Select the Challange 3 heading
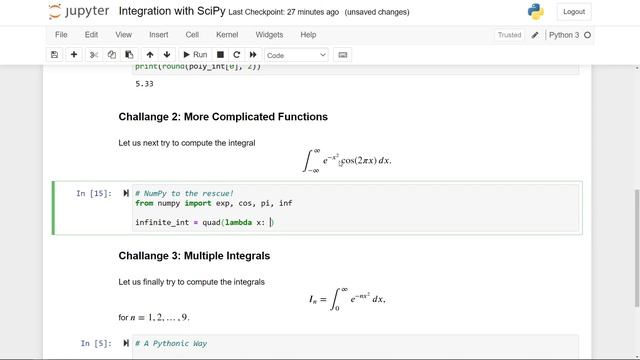 (194, 256)
